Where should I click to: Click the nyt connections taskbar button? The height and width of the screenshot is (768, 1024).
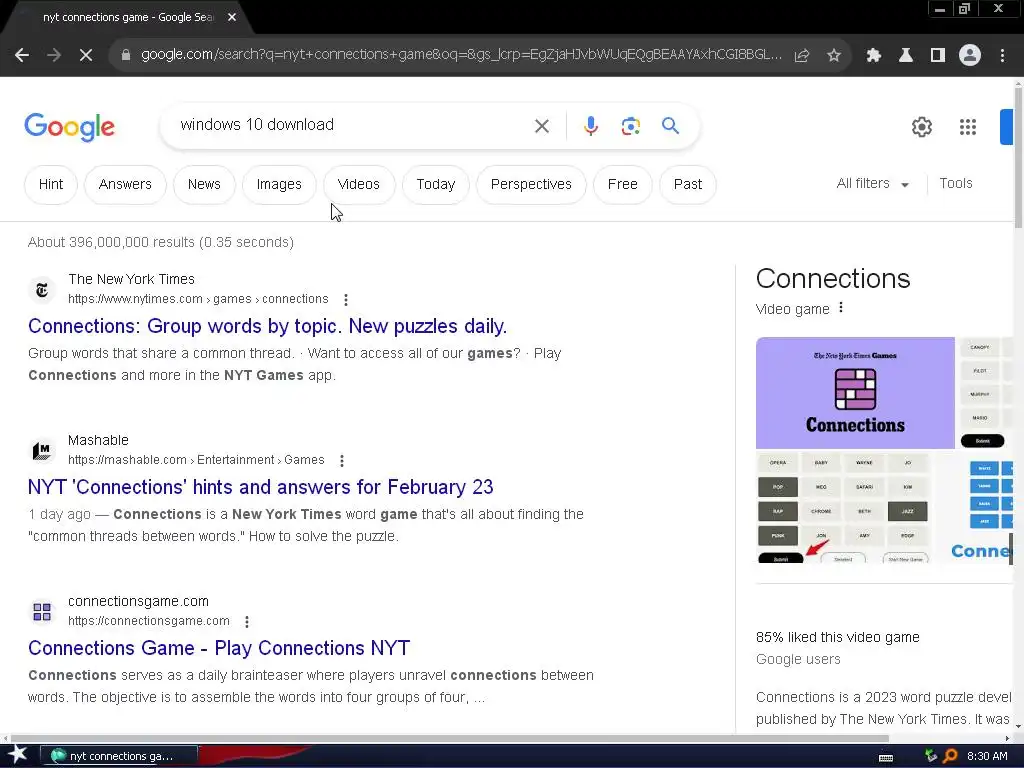(120, 756)
